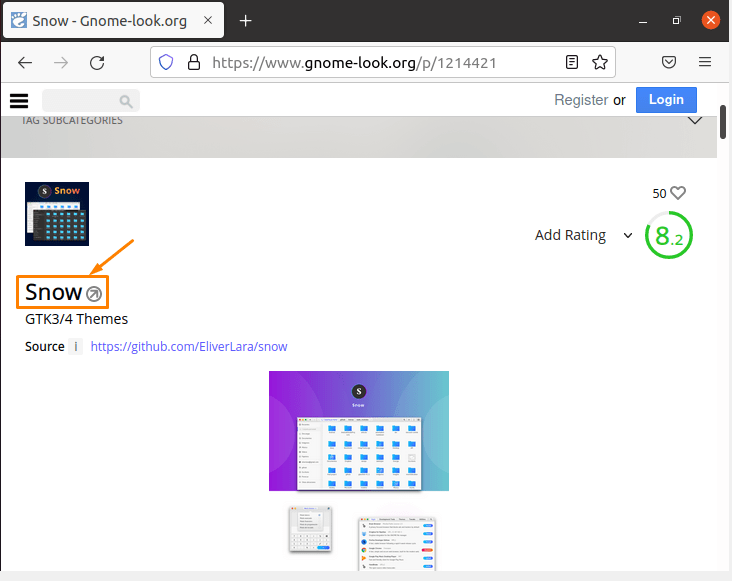
Task: Open the software list preview thumbnail
Action: [x=397, y=544]
